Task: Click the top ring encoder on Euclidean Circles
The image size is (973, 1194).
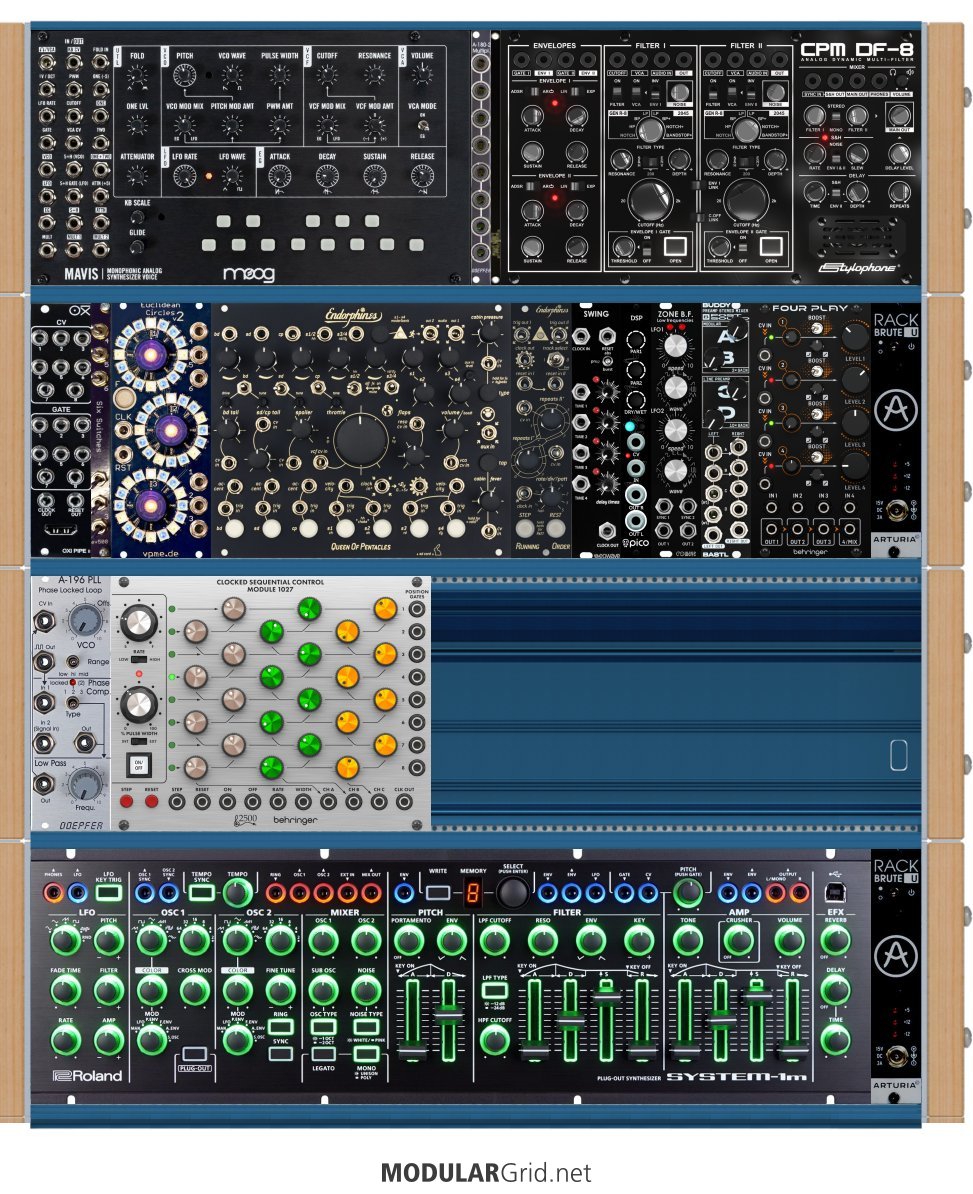Action: tap(150, 353)
